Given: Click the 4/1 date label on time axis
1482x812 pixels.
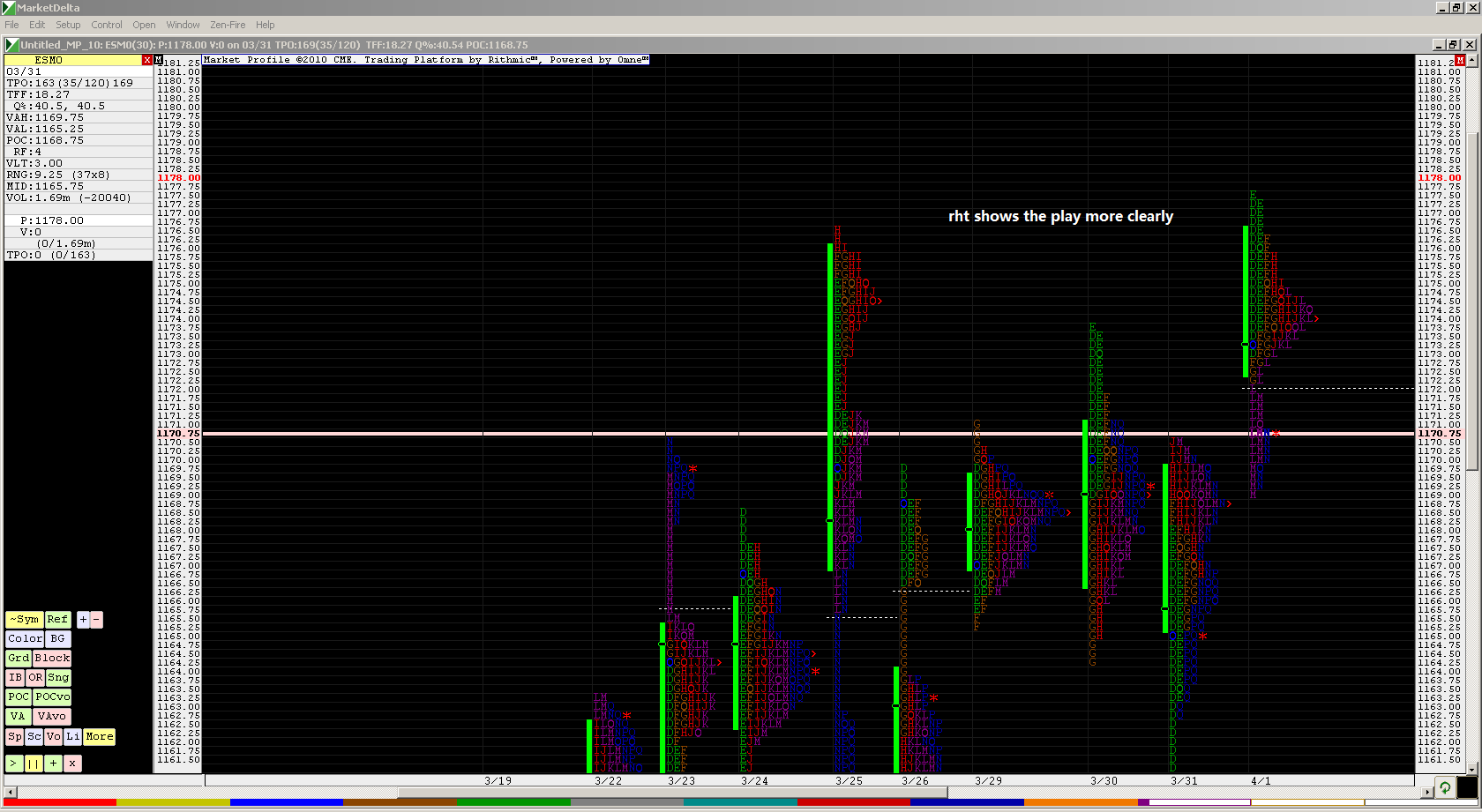Looking at the screenshot, I should (x=1261, y=781).
